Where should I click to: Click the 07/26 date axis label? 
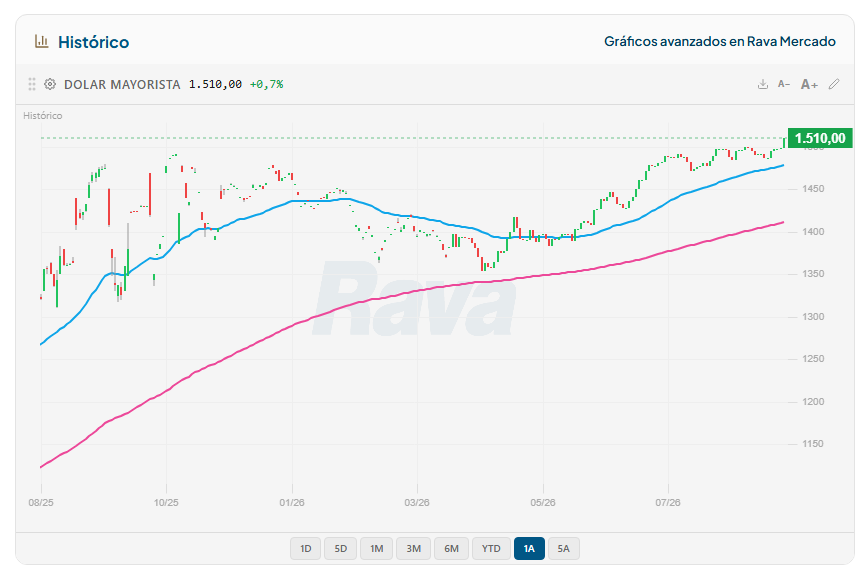coord(668,503)
